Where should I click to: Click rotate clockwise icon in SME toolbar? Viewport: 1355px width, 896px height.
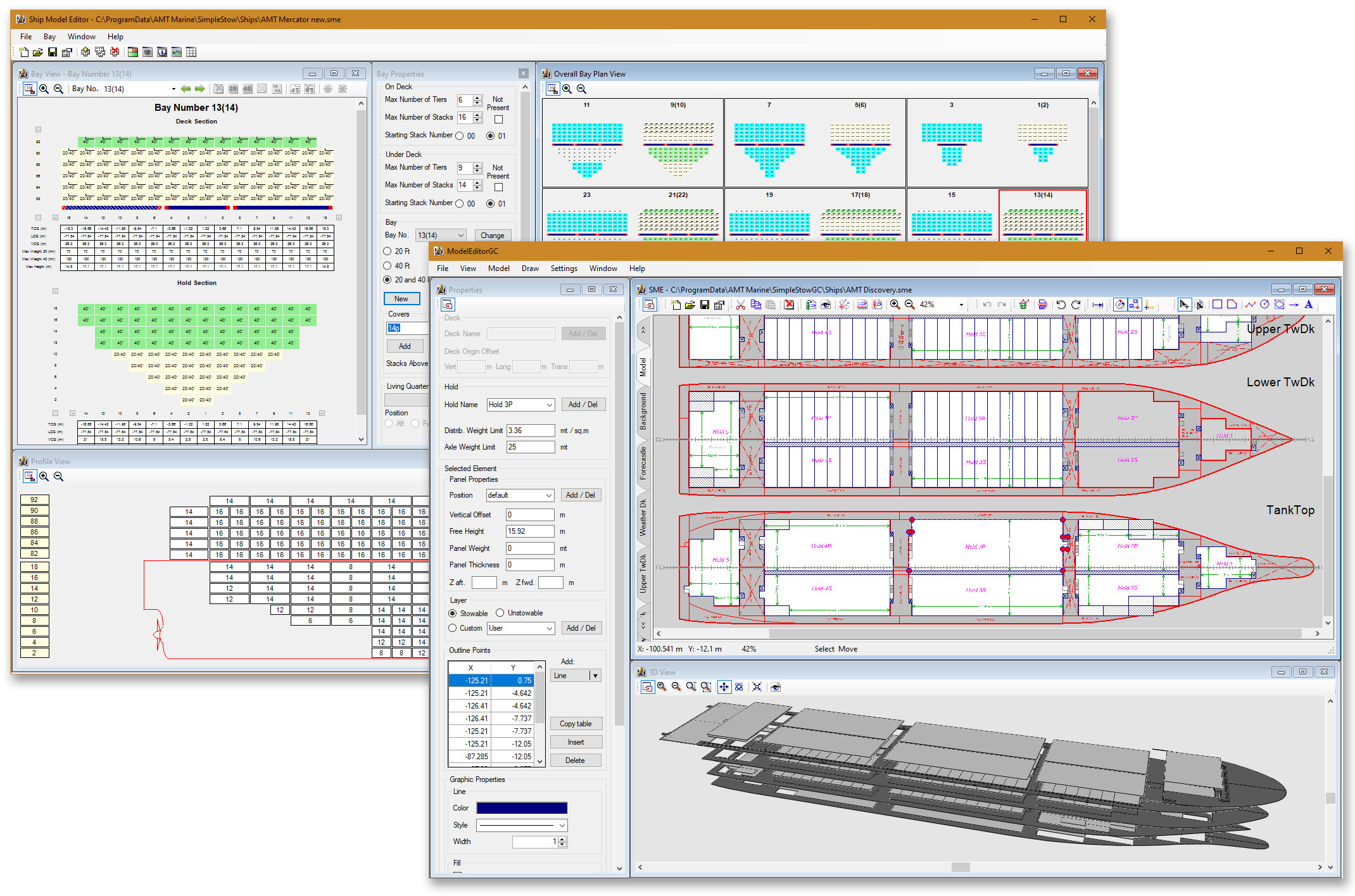tap(1076, 305)
